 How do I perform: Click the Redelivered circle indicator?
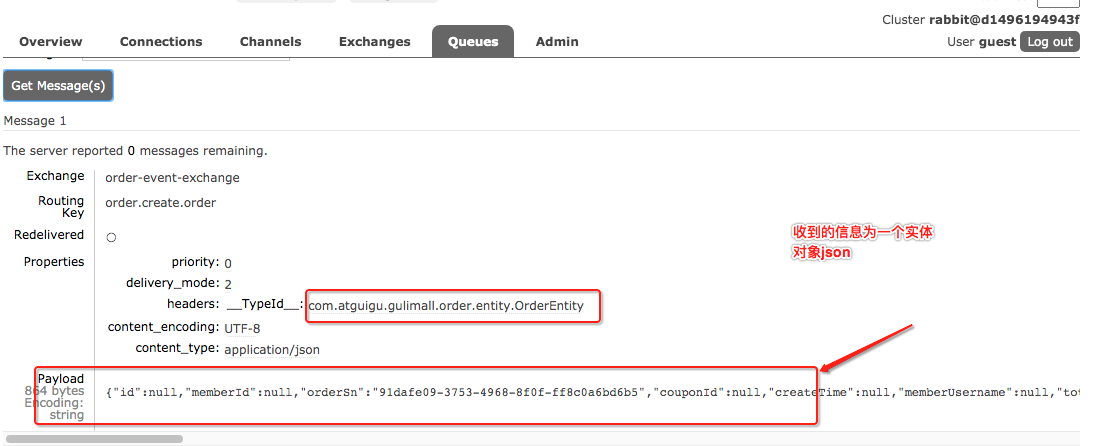(111, 237)
